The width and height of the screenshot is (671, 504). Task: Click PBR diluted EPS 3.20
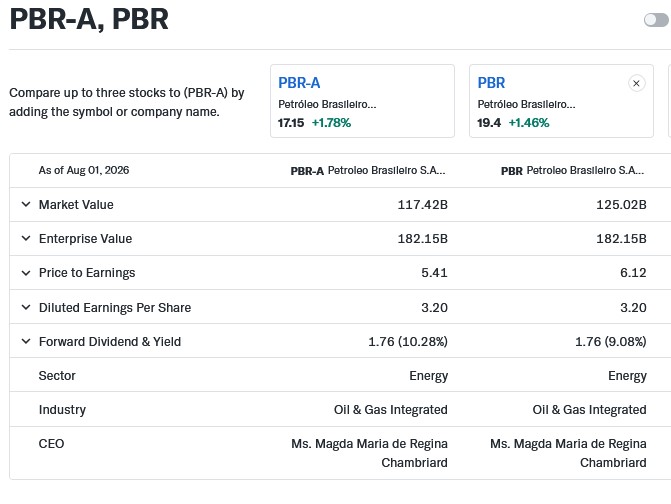(633, 307)
